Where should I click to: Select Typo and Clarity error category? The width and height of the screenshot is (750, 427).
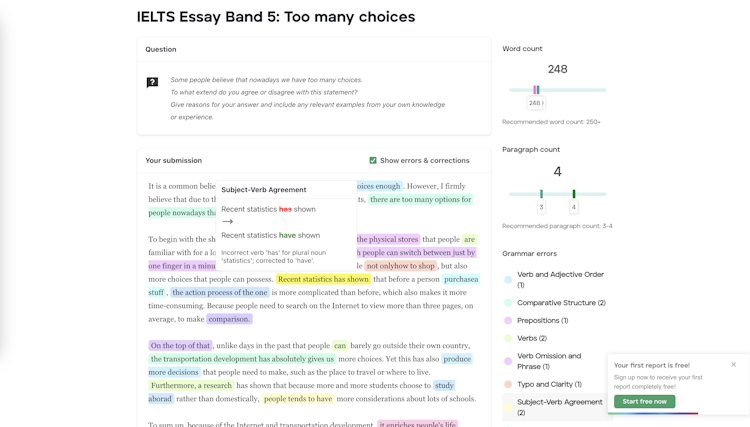tap(549, 384)
